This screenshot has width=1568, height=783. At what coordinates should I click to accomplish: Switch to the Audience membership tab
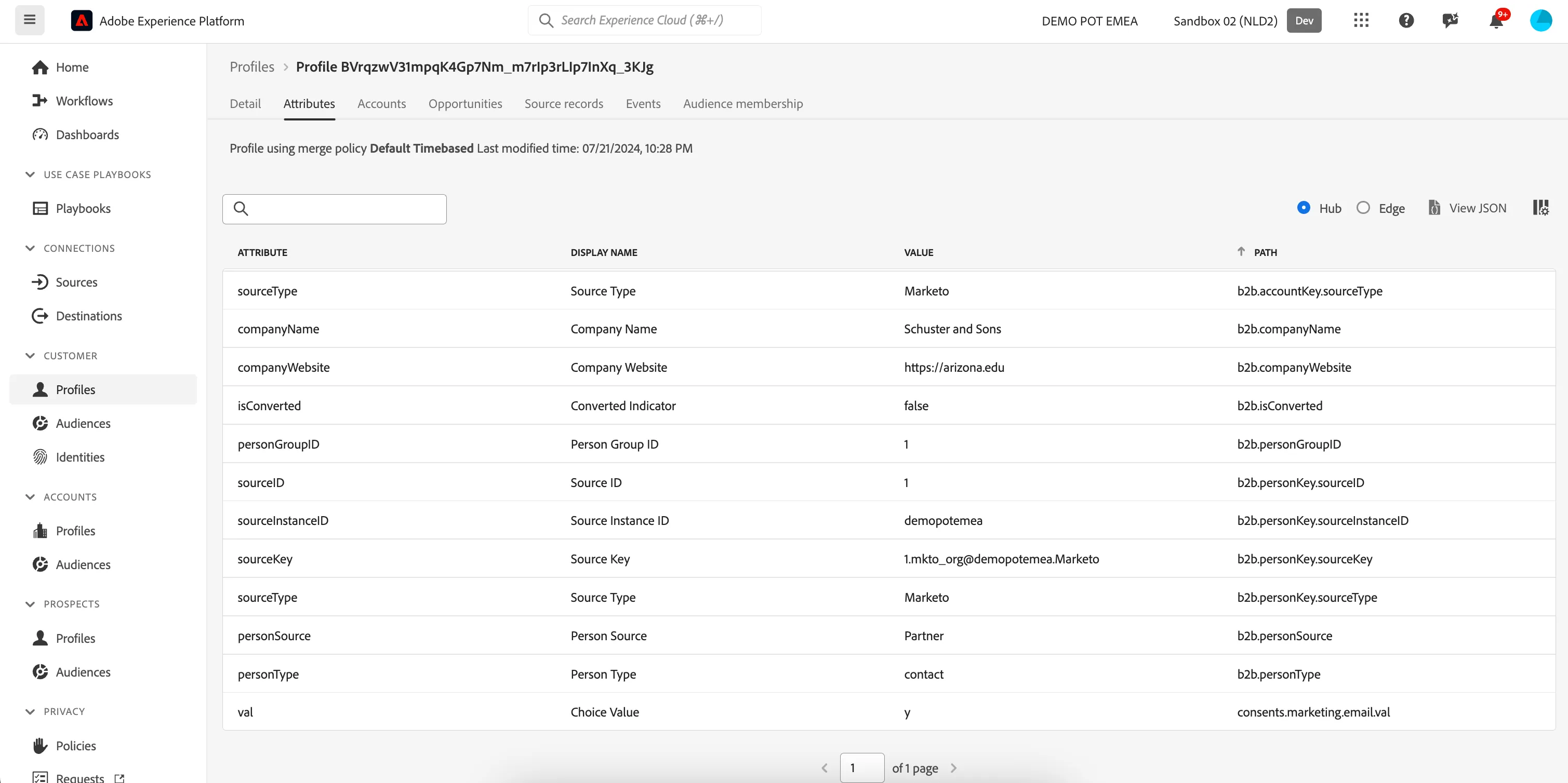[x=742, y=103]
